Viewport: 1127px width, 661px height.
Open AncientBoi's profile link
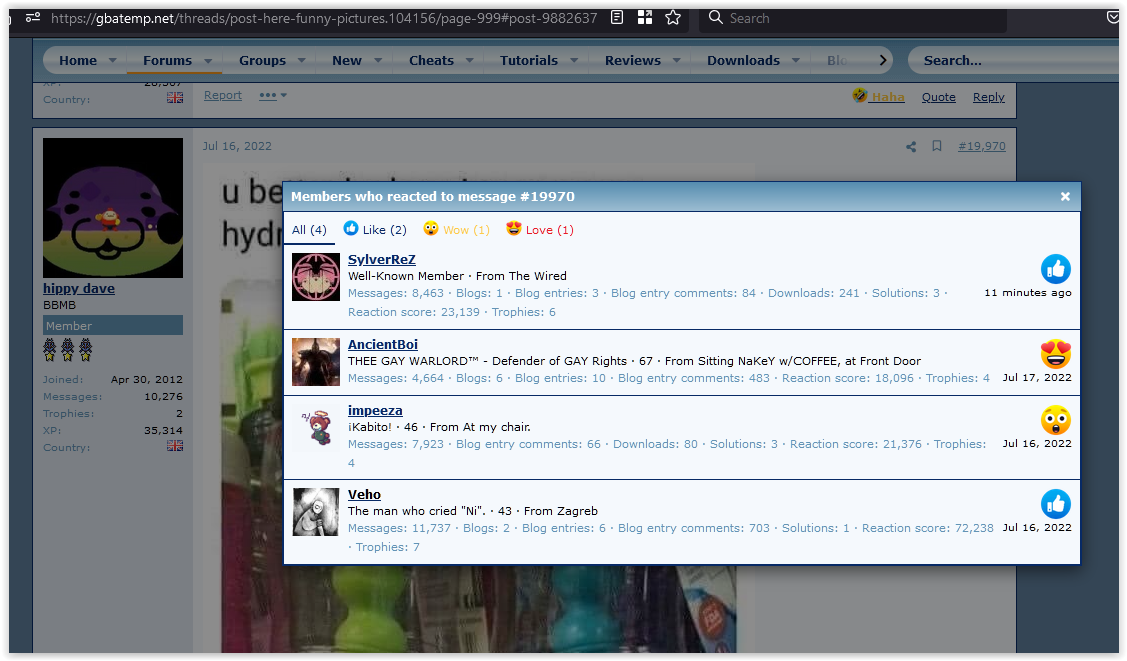tap(382, 344)
